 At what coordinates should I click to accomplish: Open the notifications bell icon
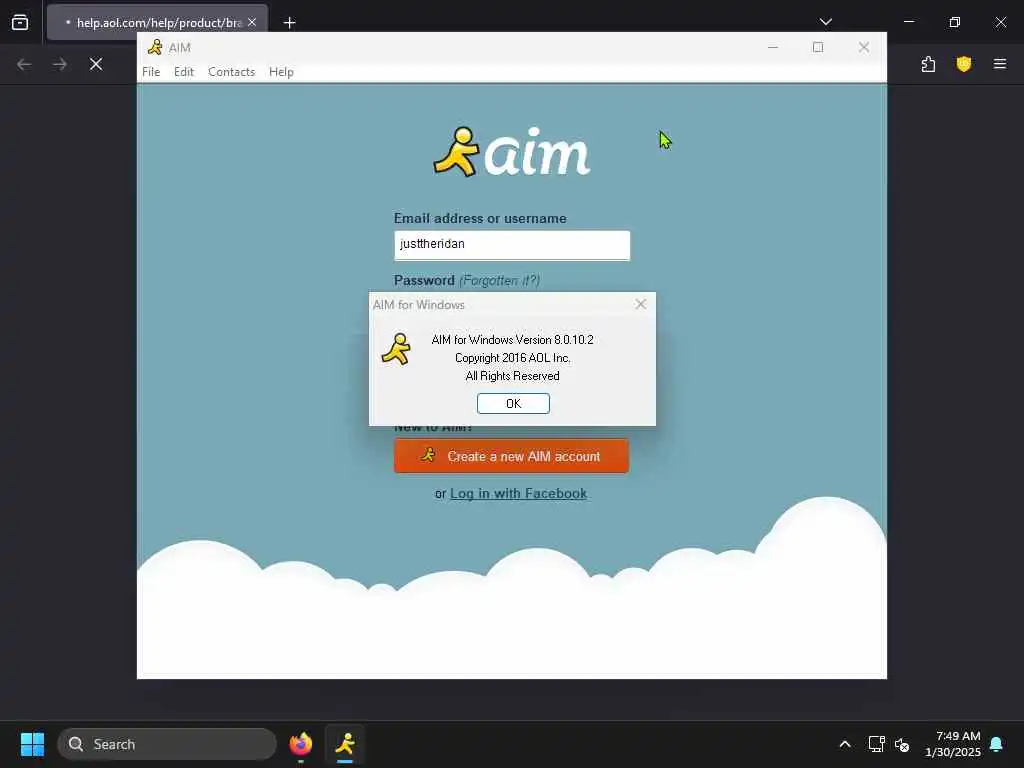[x=996, y=744]
